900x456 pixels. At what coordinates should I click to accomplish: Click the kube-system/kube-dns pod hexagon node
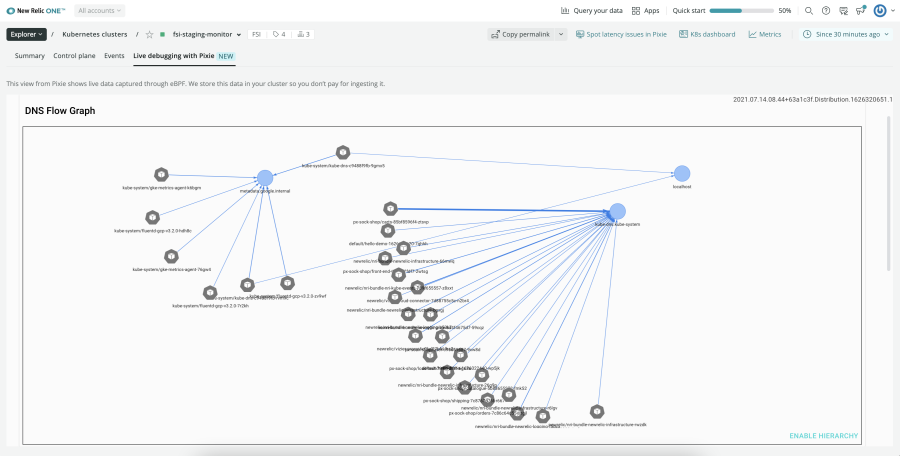click(343, 153)
